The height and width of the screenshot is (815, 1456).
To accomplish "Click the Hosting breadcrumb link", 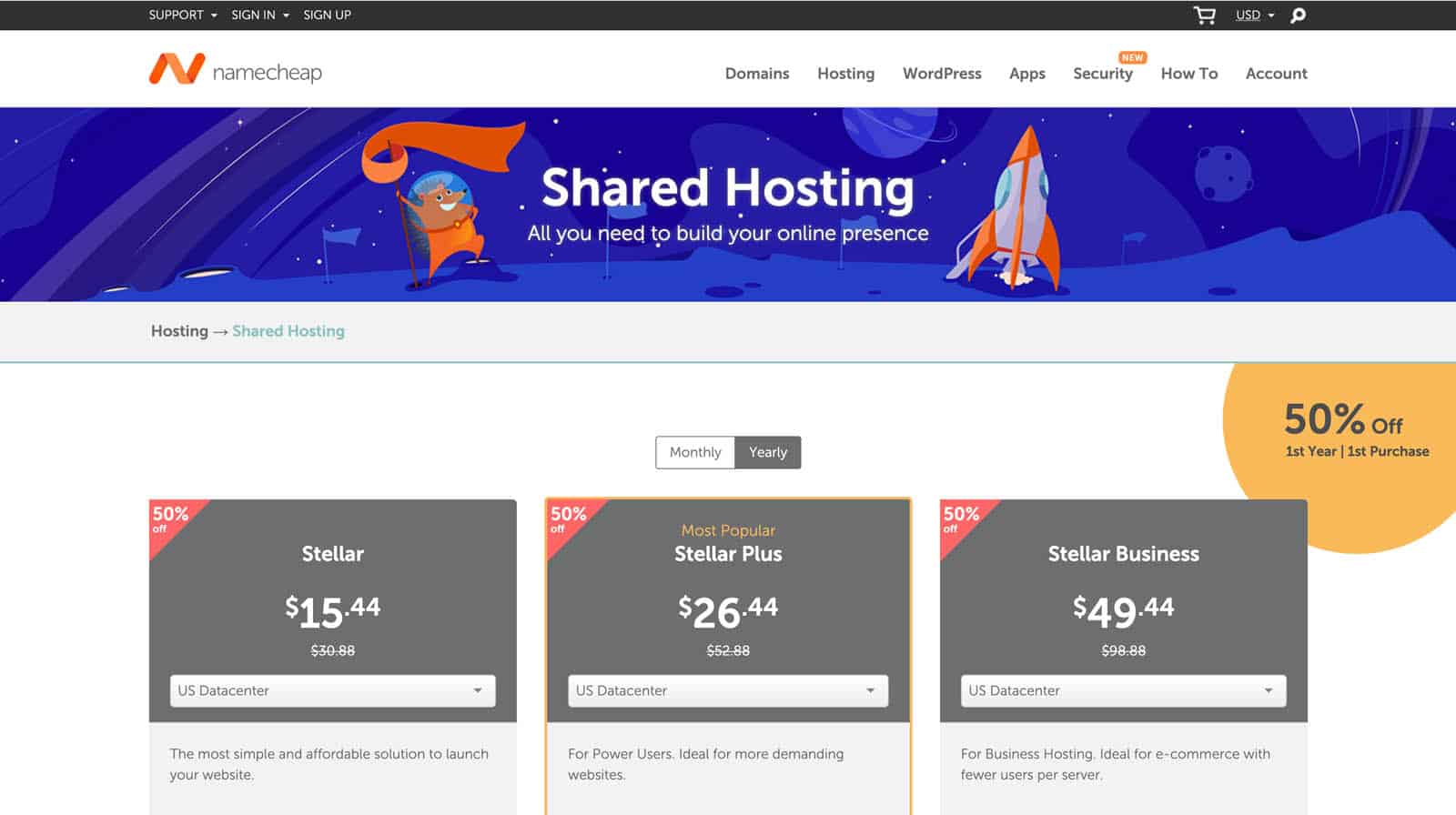I will point(179,331).
